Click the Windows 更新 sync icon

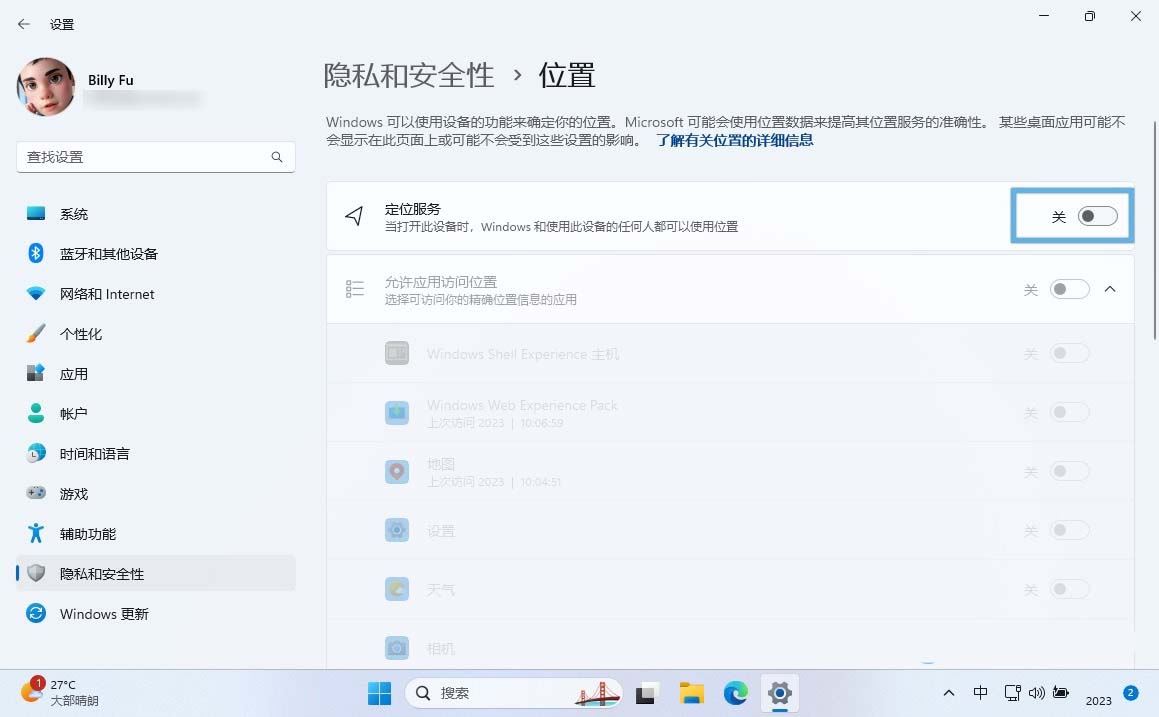[36, 613]
